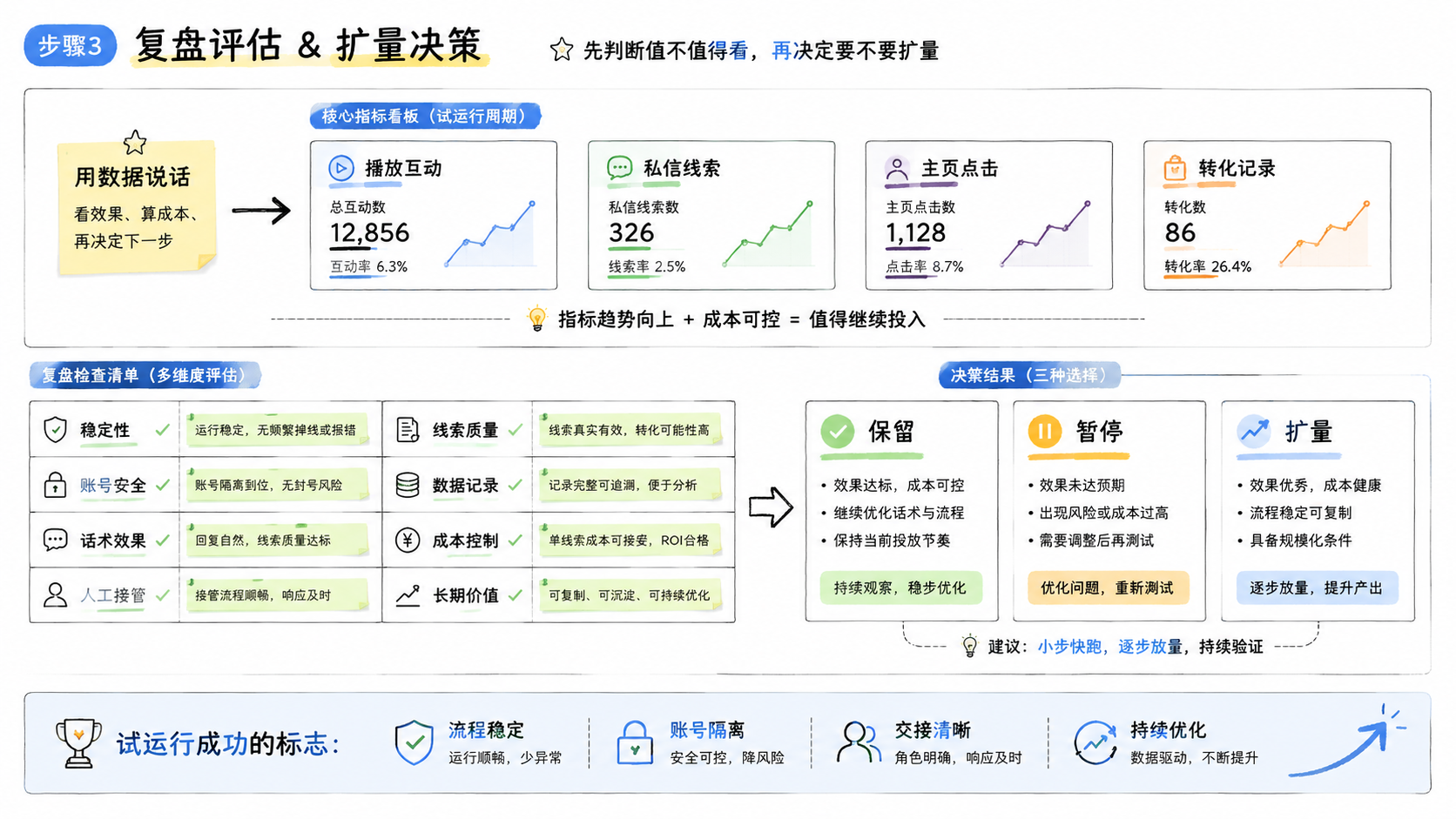Click the 转化数 value 86
The width and height of the screenshot is (1456, 819).
[x=1180, y=232]
